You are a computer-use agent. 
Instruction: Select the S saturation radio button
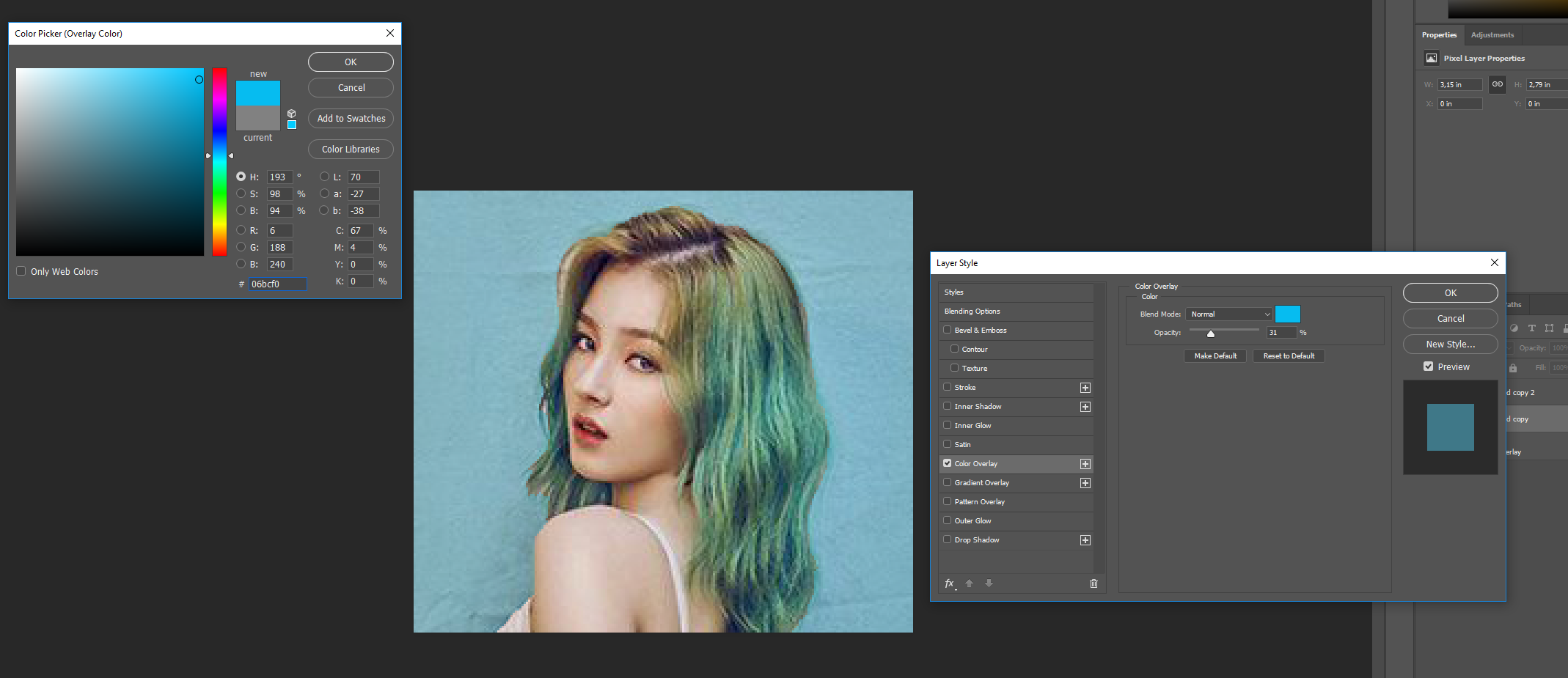coord(241,194)
